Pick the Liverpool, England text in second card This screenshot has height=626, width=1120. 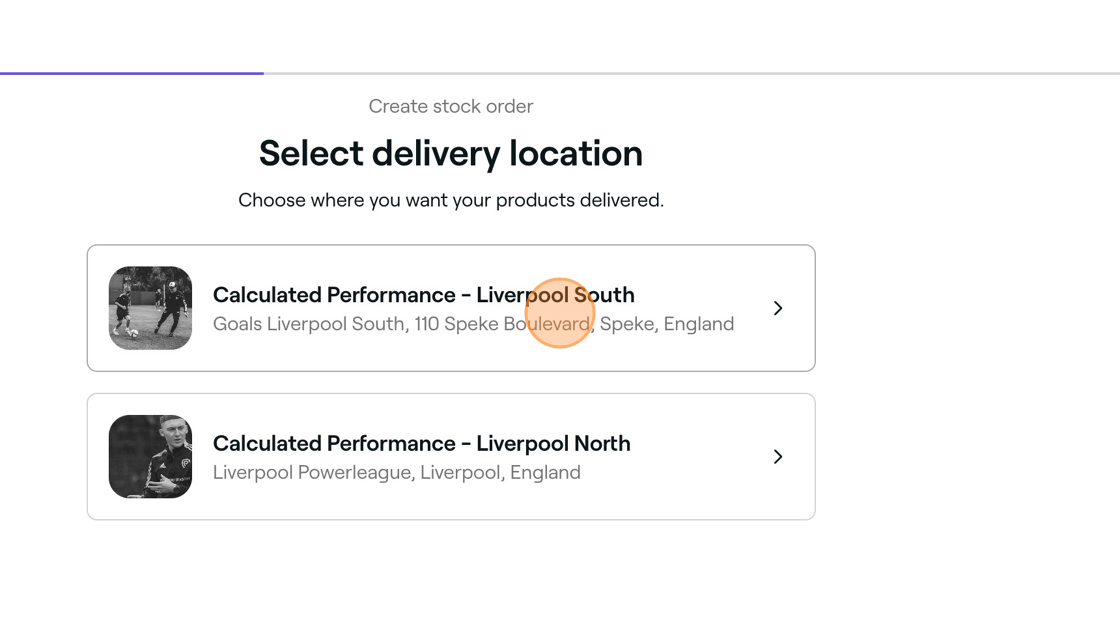[500, 472]
